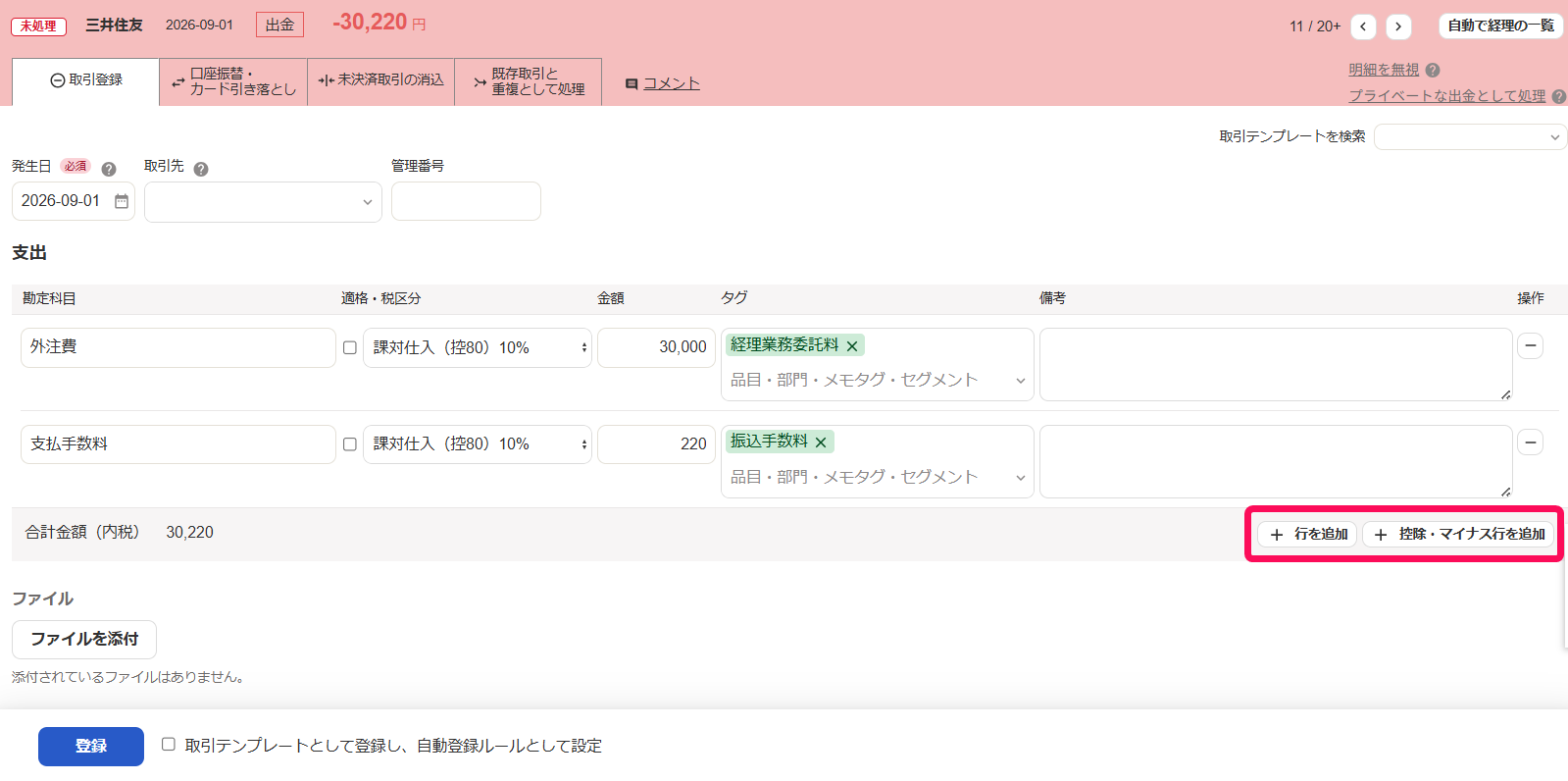Remove the 振込手数料 tag

click(x=821, y=443)
